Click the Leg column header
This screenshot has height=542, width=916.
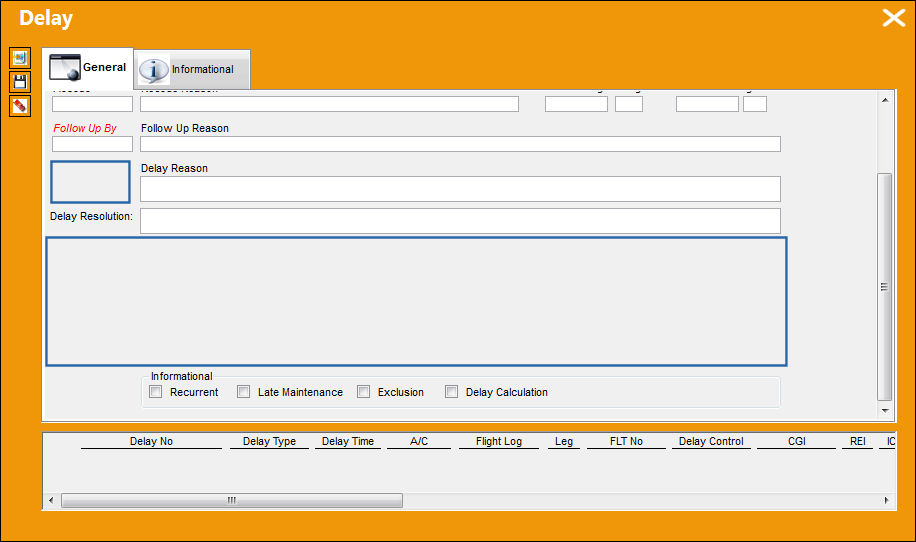564,442
